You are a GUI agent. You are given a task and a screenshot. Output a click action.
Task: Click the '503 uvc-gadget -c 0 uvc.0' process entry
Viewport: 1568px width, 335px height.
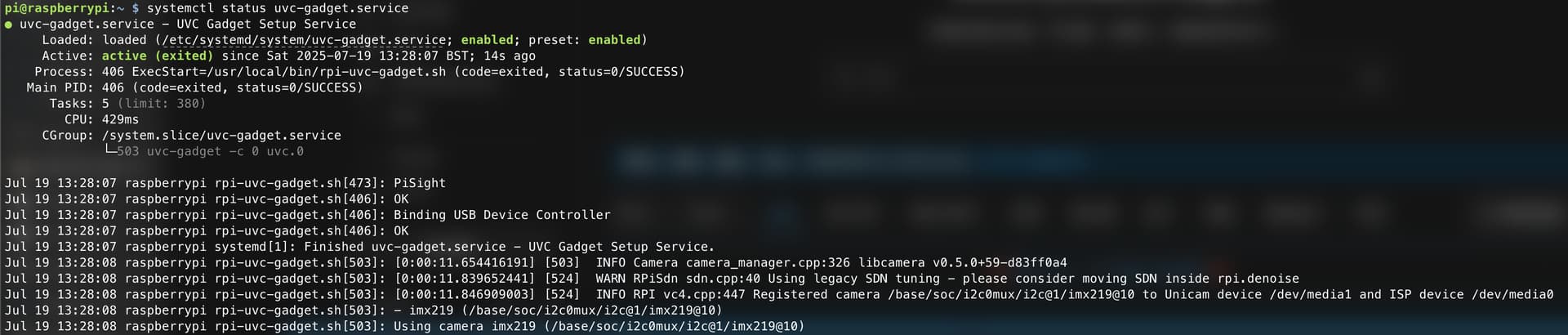(x=210, y=151)
